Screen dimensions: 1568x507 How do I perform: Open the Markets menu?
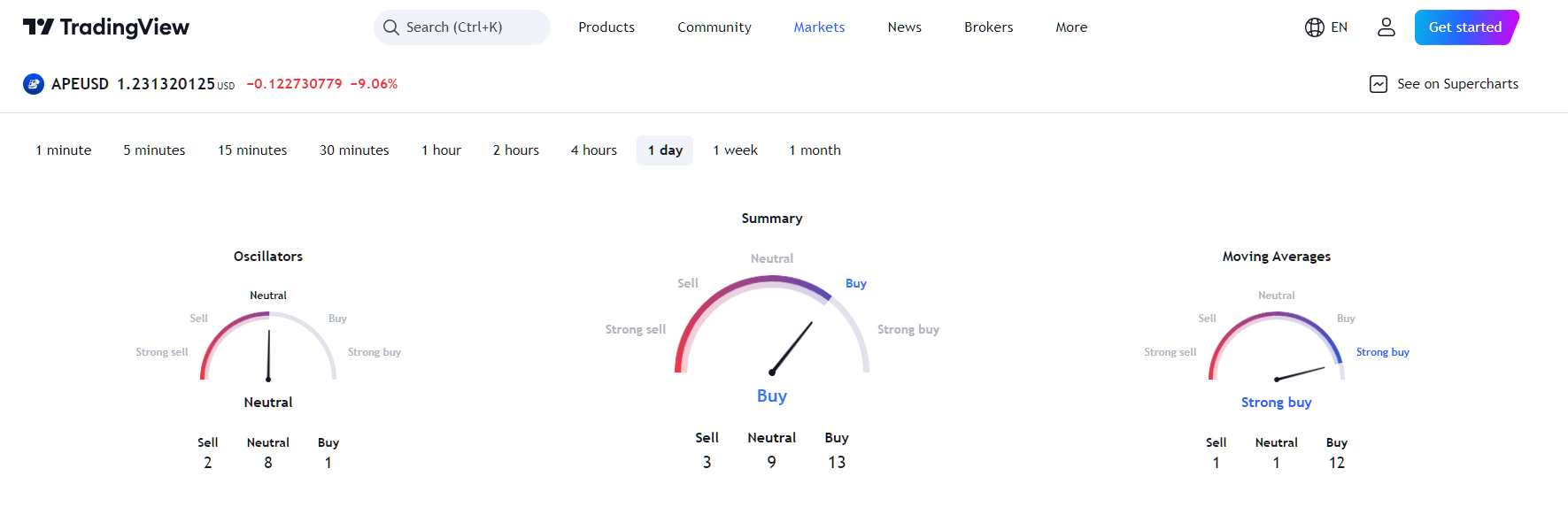pos(819,27)
